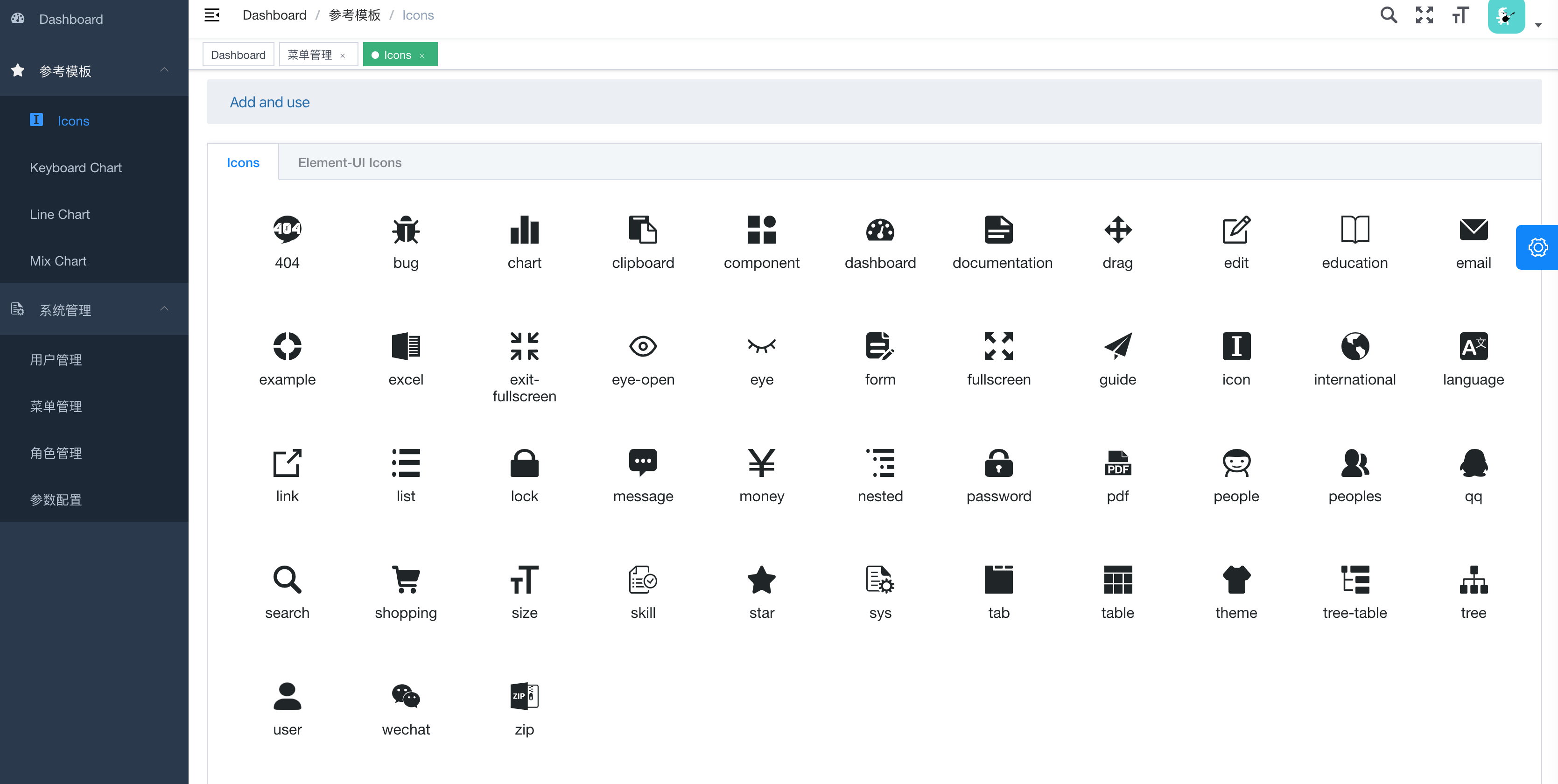Select the tab icon tile

pos(998,580)
